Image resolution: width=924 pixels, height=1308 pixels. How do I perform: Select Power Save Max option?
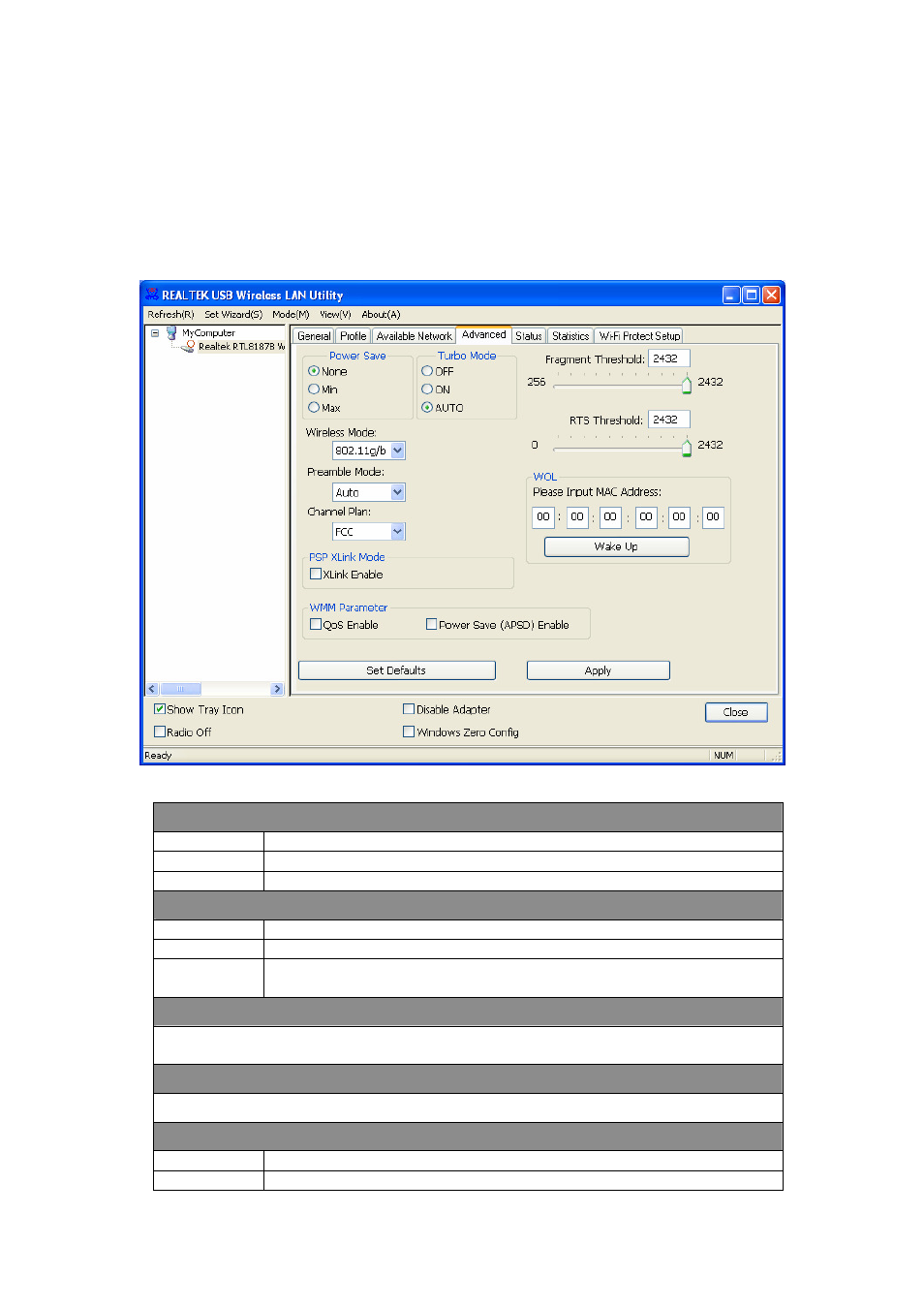(314, 408)
